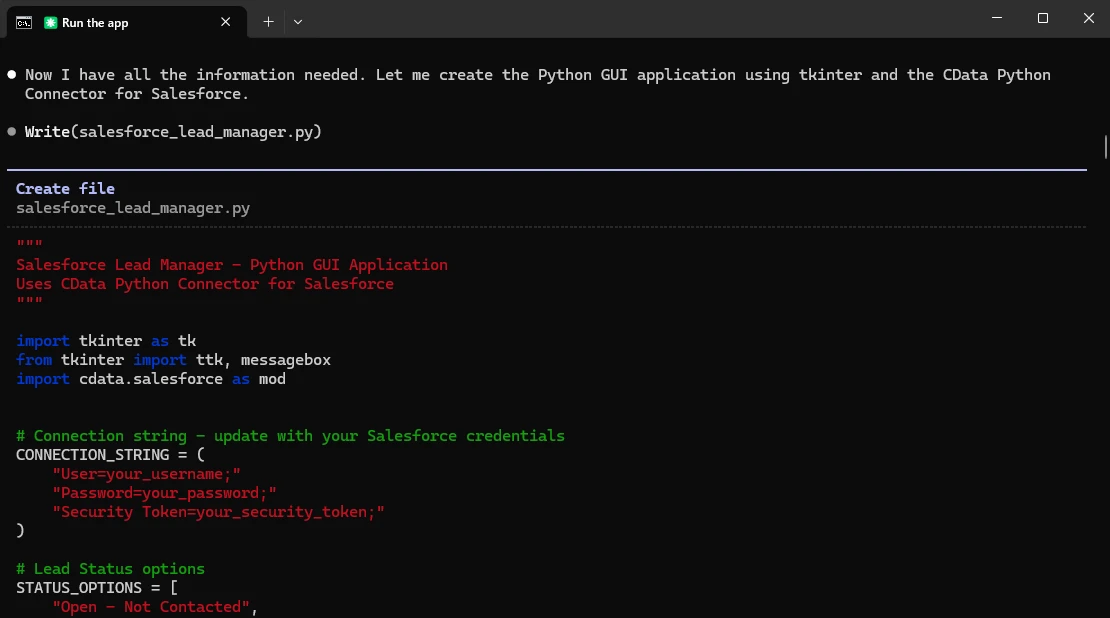This screenshot has width=1110, height=618.
Task: Minimize the terminal window
Action: [x=997, y=18]
